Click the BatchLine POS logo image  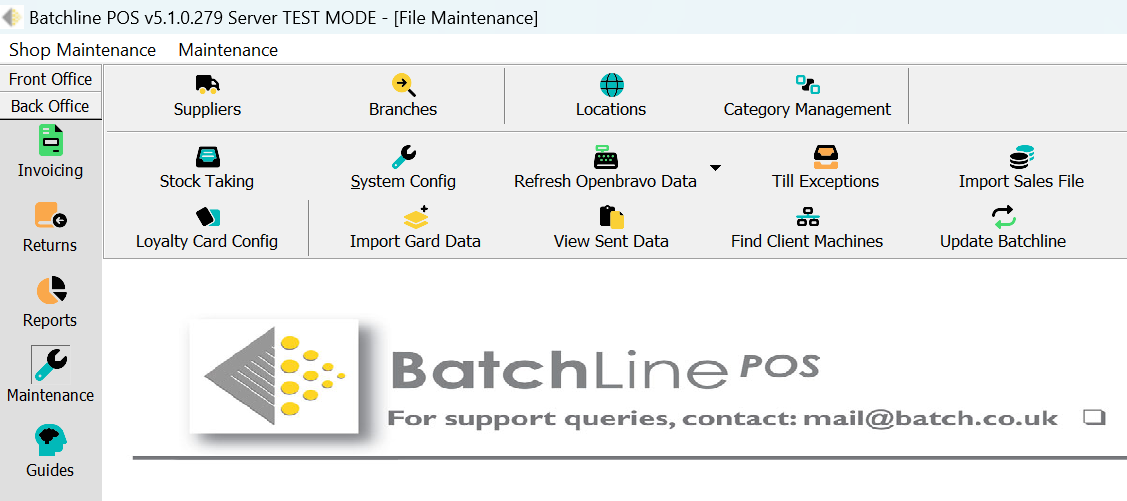(x=274, y=376)
